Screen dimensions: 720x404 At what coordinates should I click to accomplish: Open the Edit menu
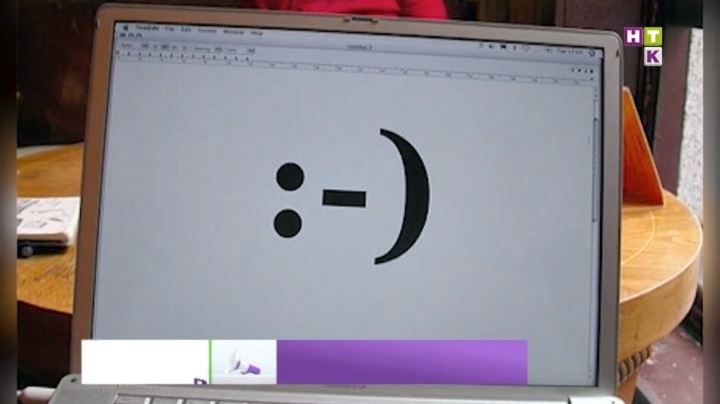click(186, 31)
